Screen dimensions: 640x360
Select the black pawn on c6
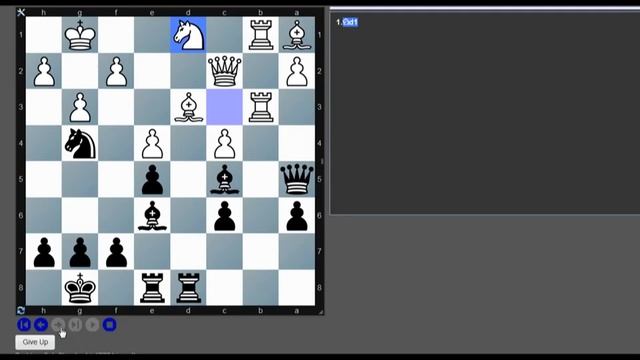224,215
